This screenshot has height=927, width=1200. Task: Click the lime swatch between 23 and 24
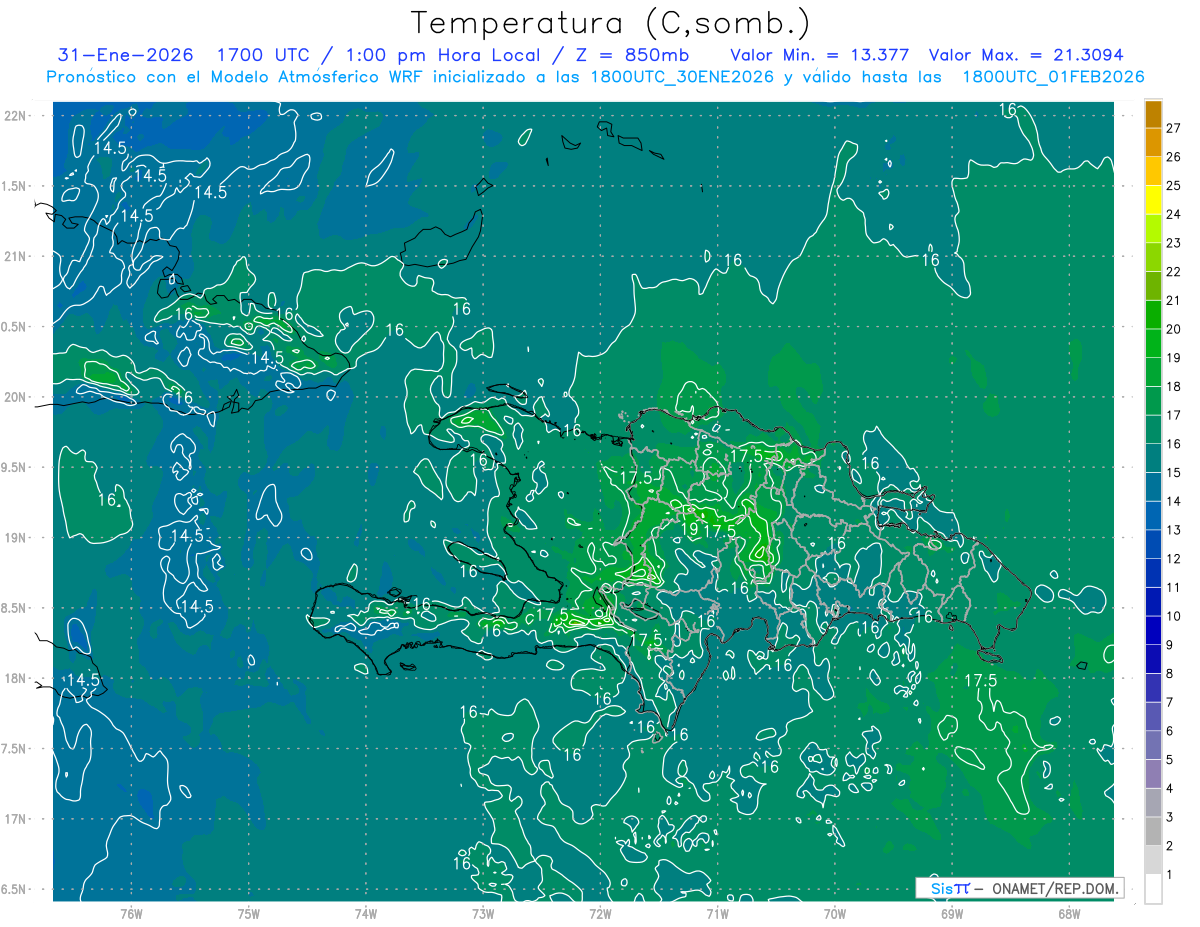(x=1153, y=229)
